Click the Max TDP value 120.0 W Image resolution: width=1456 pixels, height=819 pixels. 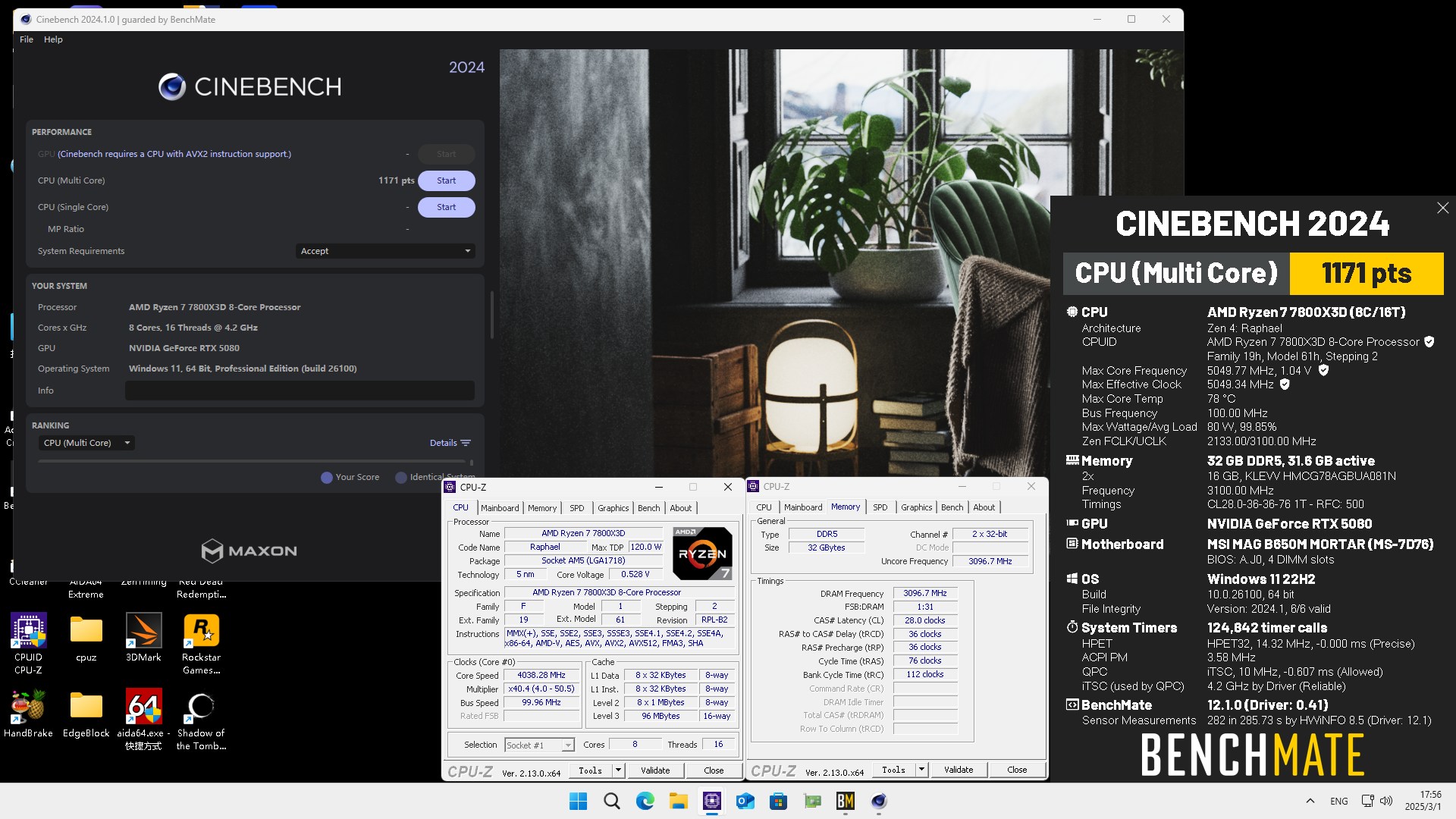tap(645, 548)
